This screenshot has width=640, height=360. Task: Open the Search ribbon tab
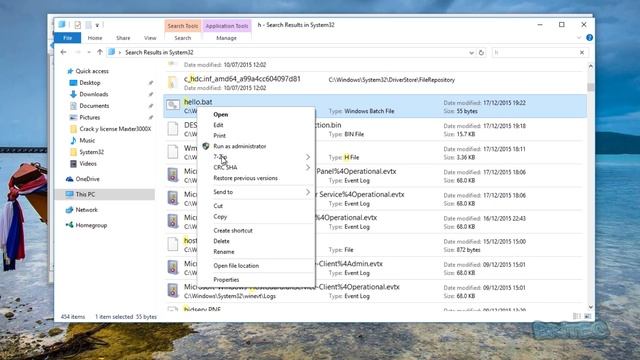(x=182, y=38)
